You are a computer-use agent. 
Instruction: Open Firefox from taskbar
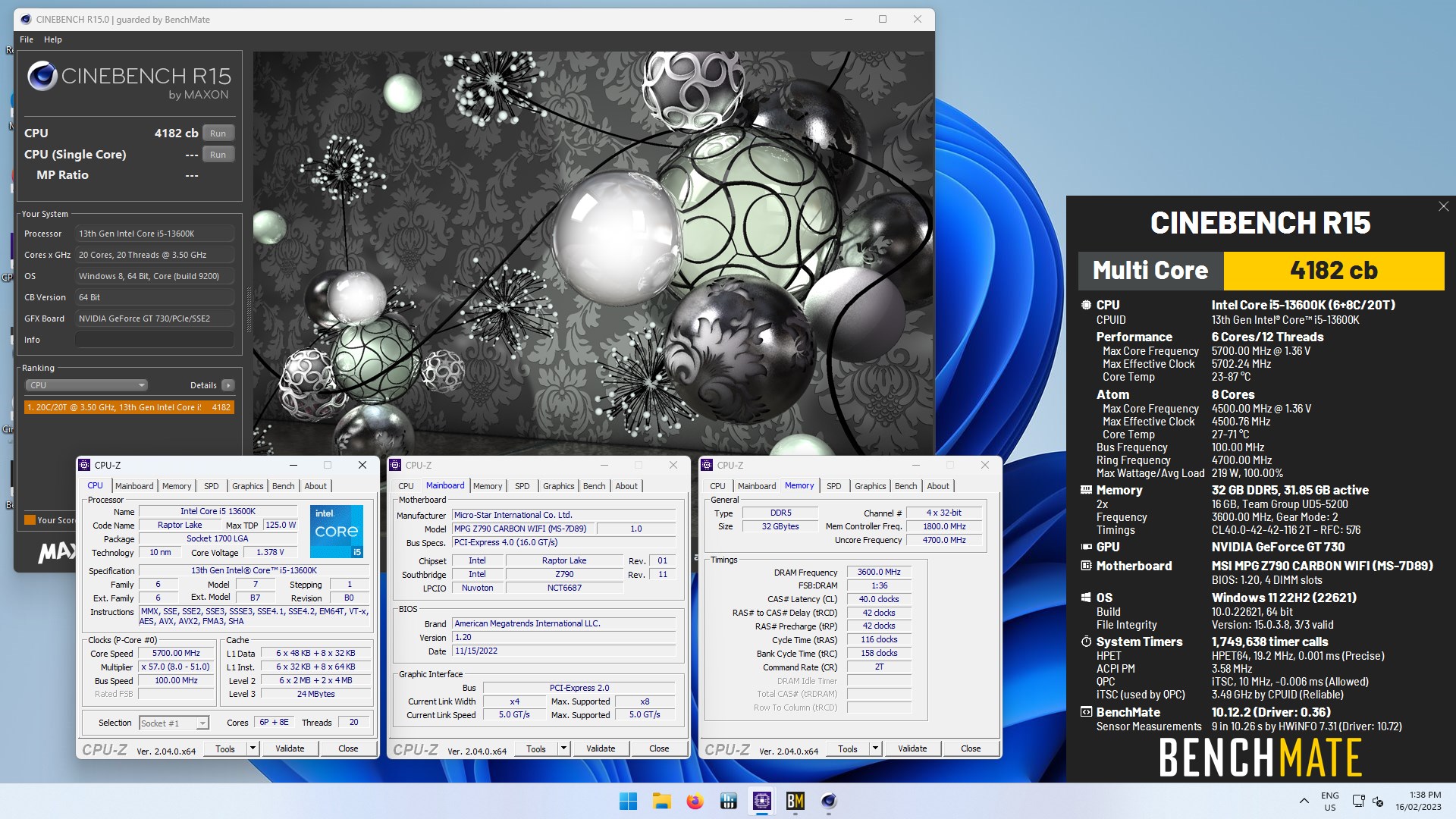(x=695, y=801)
